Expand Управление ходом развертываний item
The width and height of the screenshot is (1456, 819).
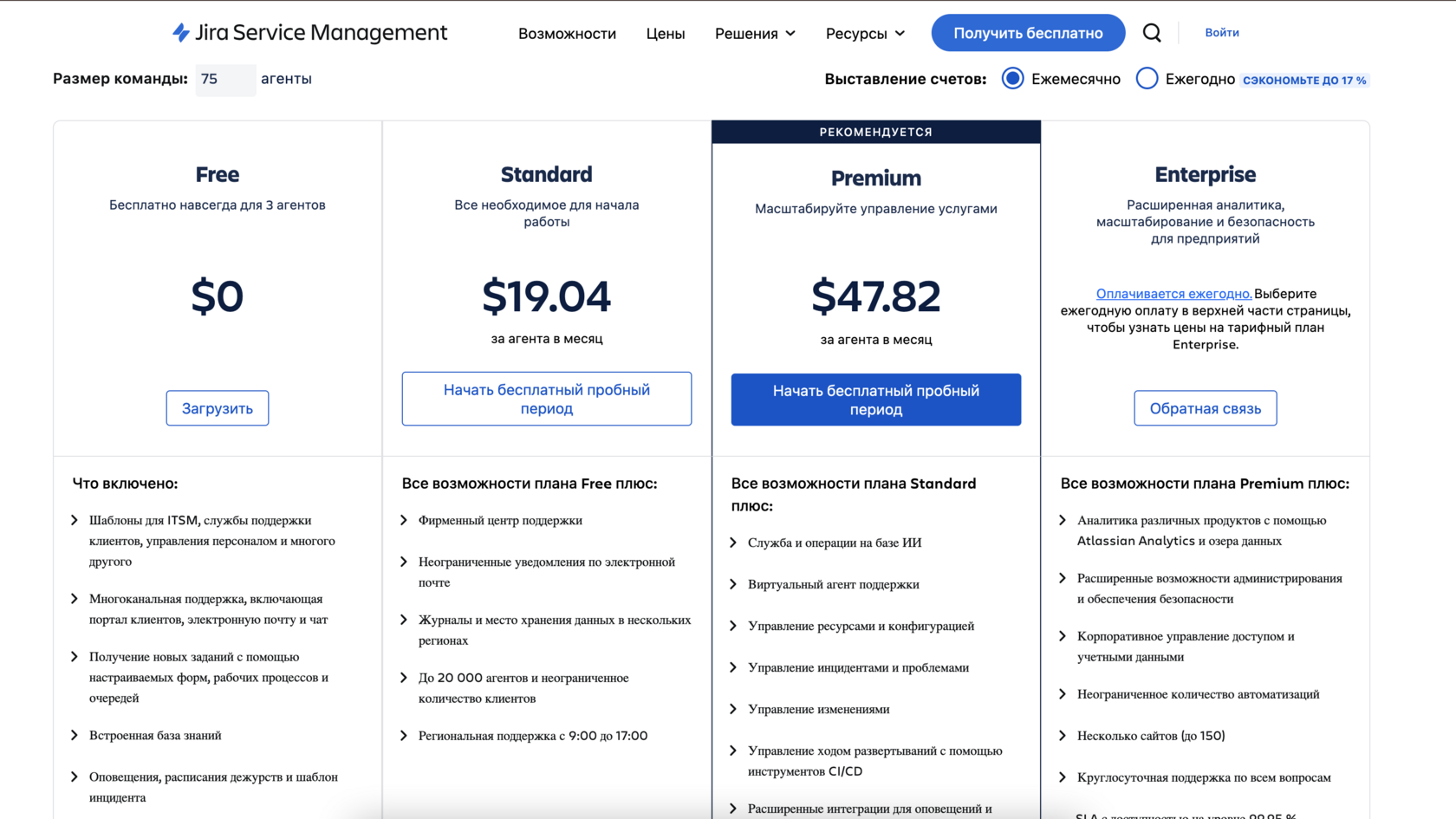867,761
